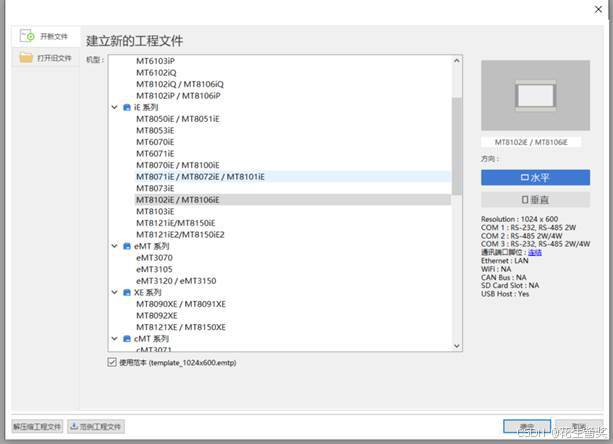Click the eMT 系列 group label

click(151, 246)
